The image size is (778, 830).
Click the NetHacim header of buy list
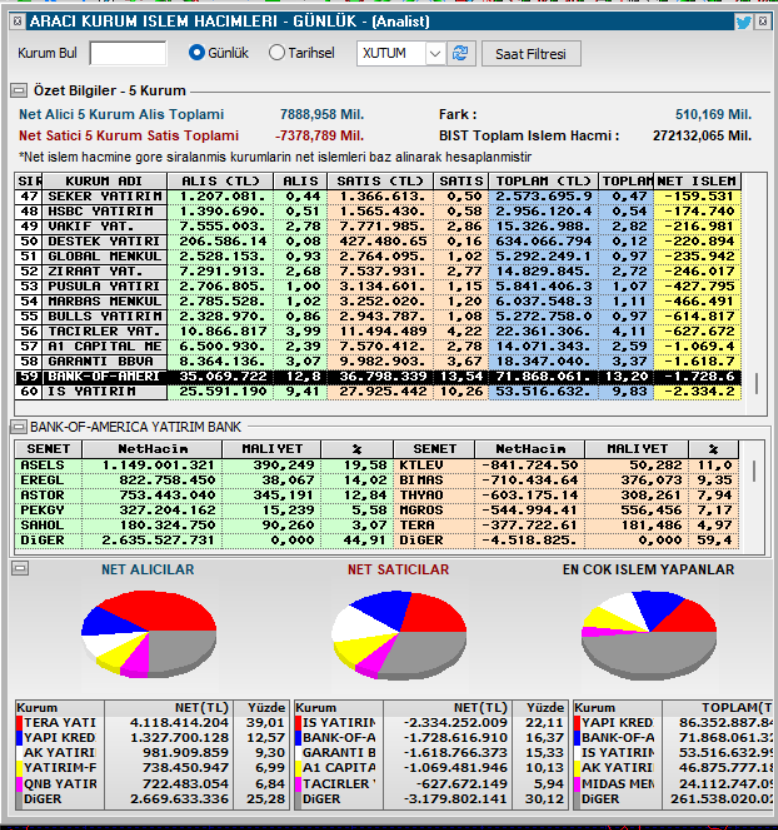tap(152, 449)
